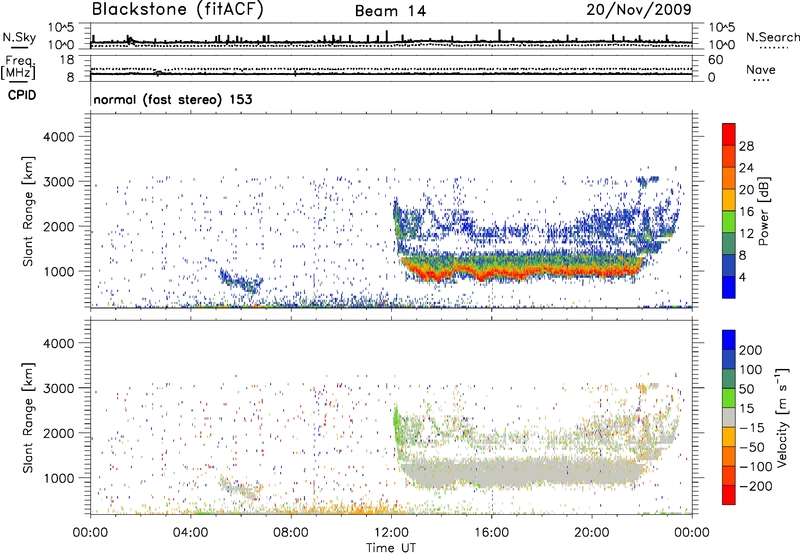The height and width of the screenshot is (554, 800).
Task: Click the Slant Range label of the power panel
Action: (x=28, y=211)
